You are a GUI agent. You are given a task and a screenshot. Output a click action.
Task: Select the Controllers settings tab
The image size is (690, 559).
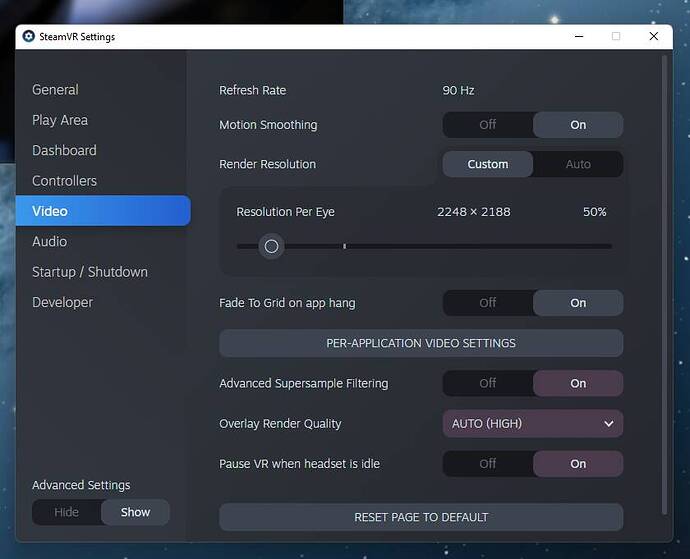[64, 181]
